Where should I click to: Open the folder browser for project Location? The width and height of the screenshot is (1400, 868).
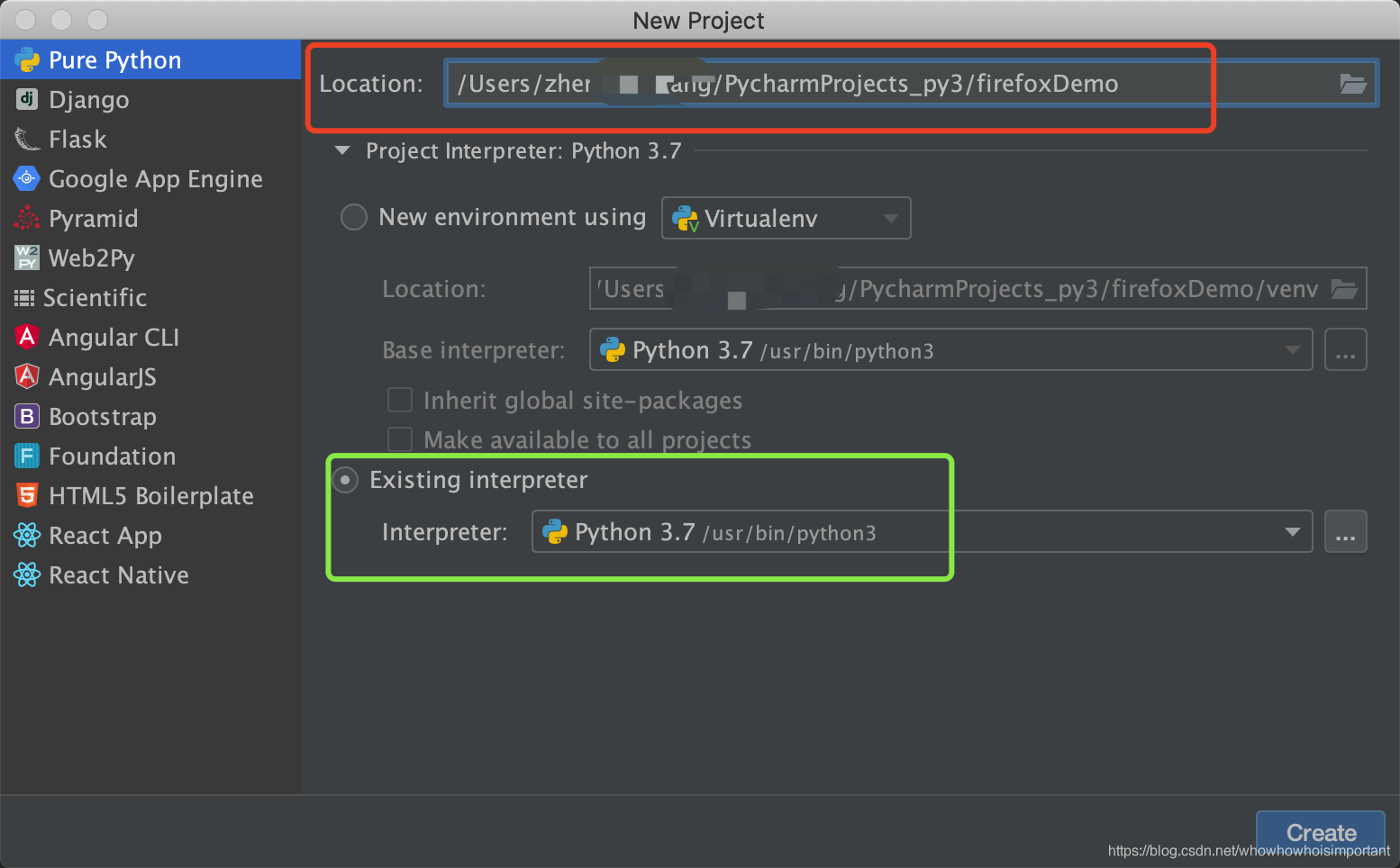[x=1352, y=84]
